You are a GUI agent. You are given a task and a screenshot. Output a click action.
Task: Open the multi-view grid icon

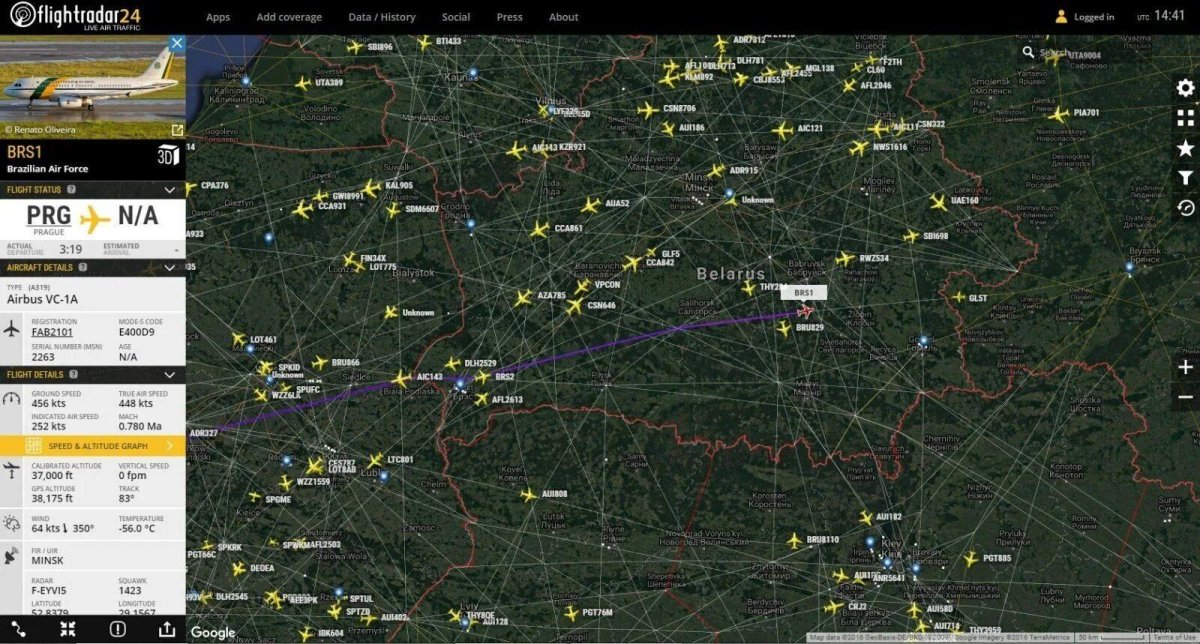tap(1185, 118)
